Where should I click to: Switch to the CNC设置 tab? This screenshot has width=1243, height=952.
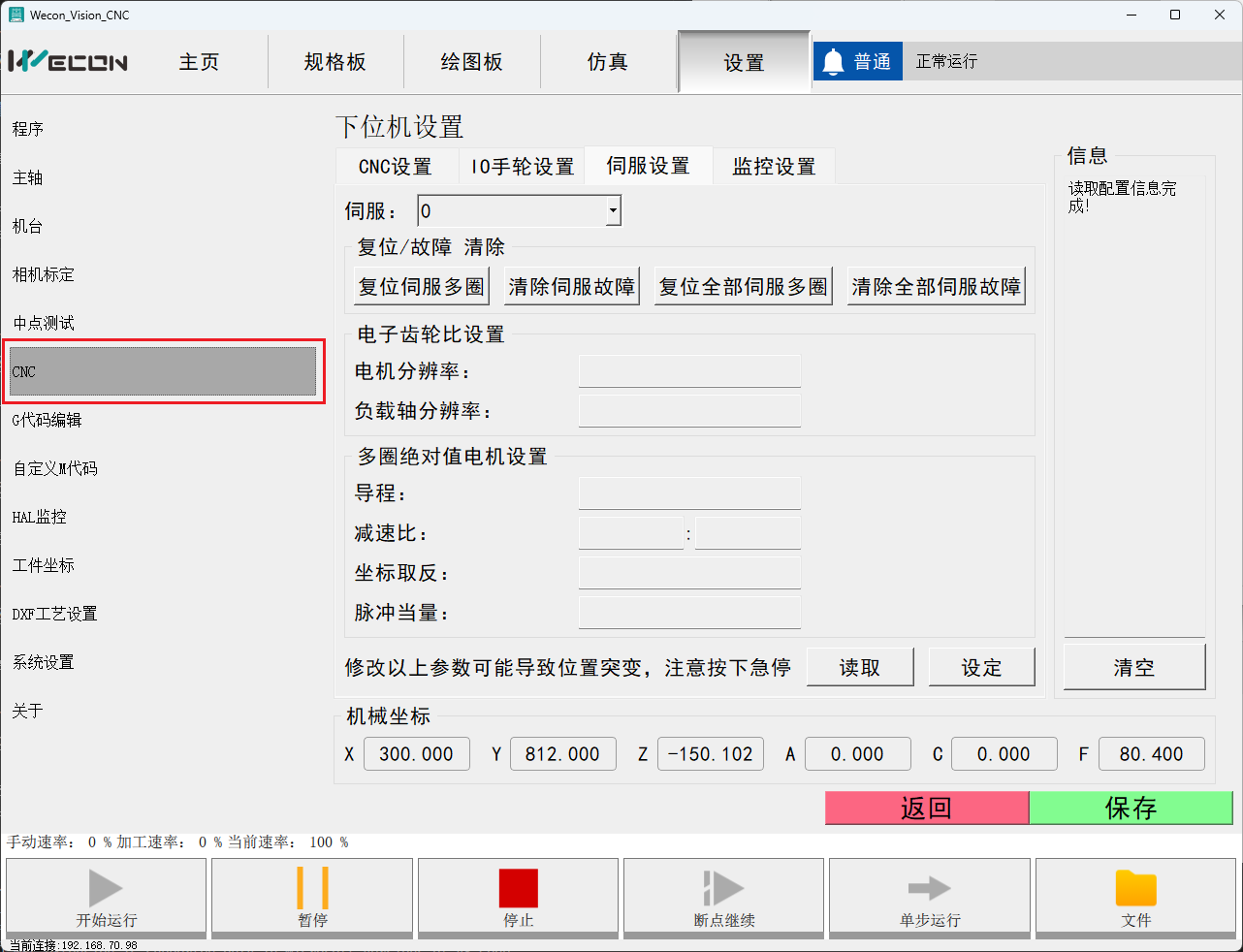pos(396,167)
